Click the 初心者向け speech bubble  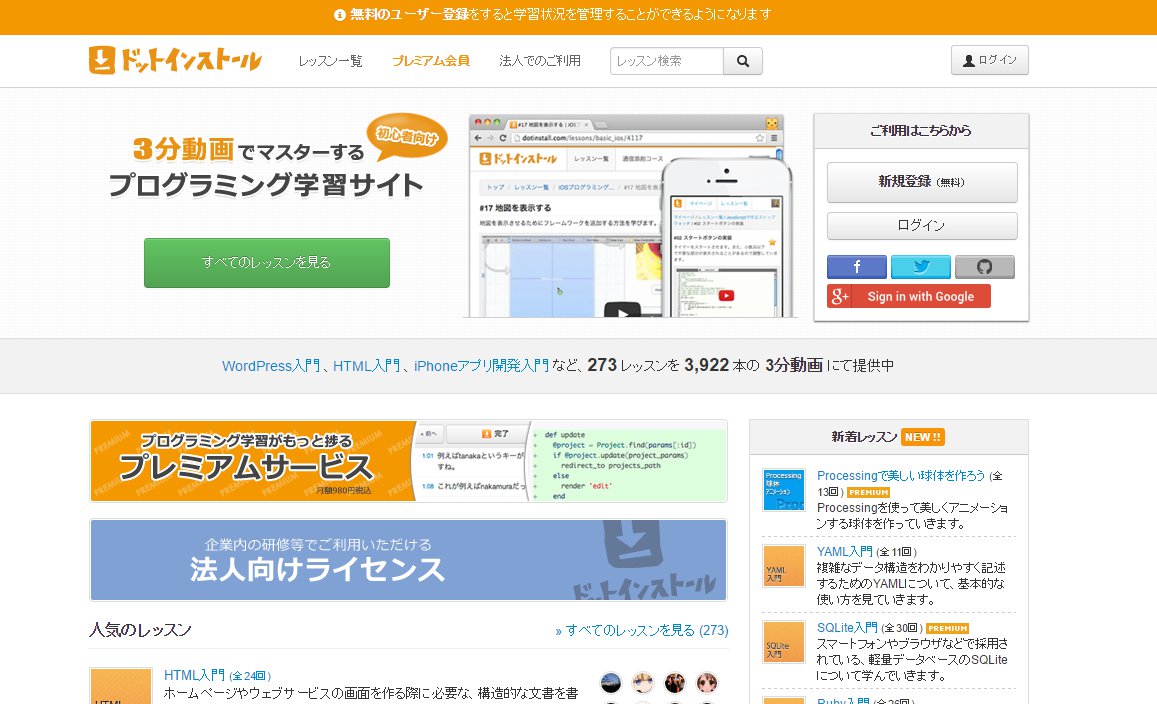point(407,135)
